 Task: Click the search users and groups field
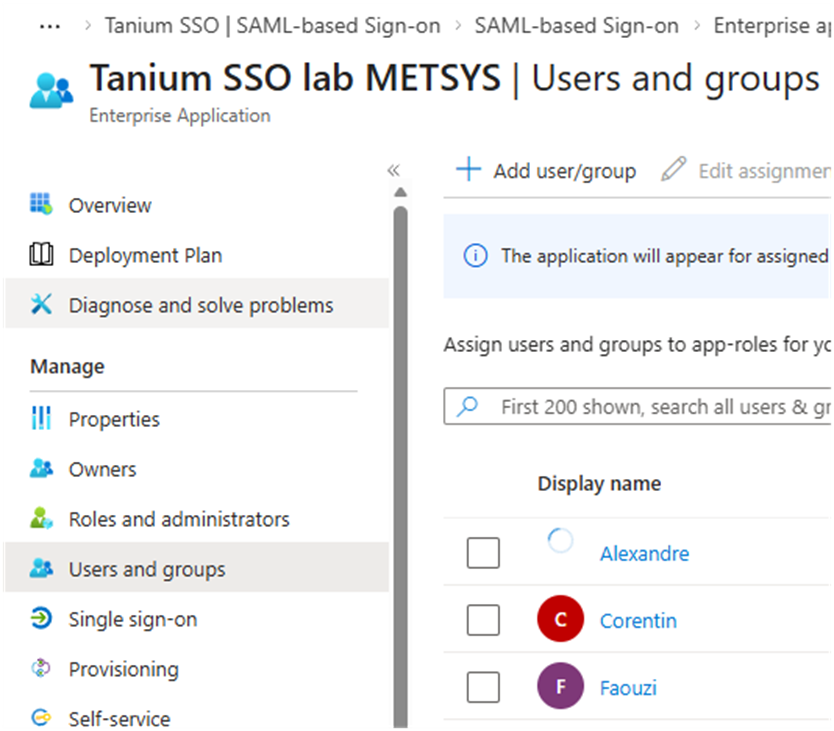pyautogui.click(x=660, y=407)
